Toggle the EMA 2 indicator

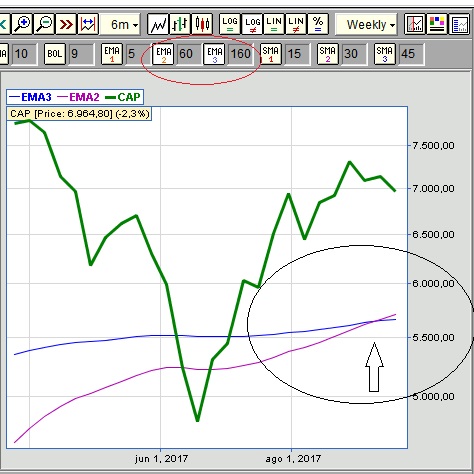click(x=163, y=54)
